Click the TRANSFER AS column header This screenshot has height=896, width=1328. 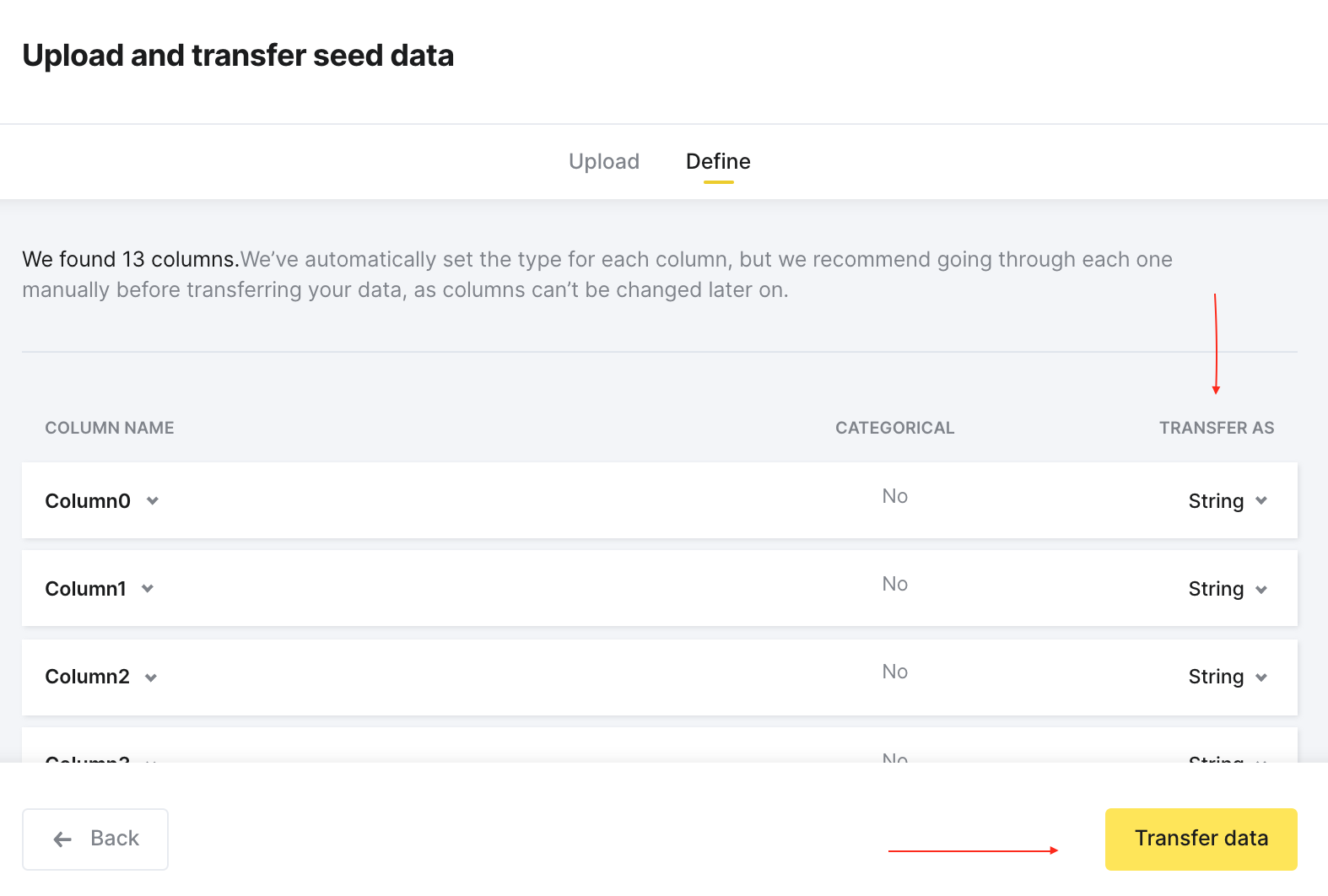pyautogui.click(x=1217, y=428)
